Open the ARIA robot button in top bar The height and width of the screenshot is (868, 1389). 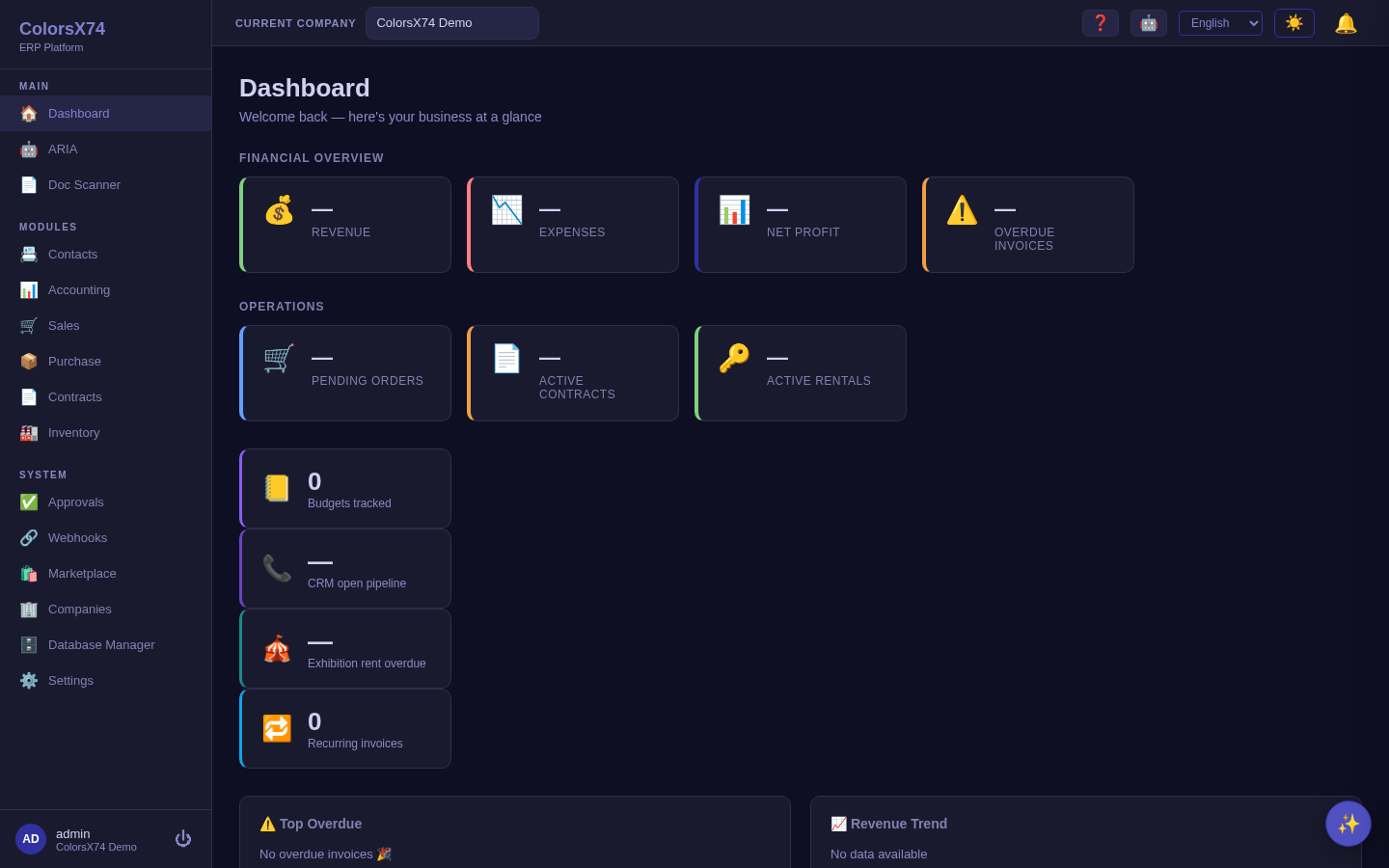tap(1149, 23)
